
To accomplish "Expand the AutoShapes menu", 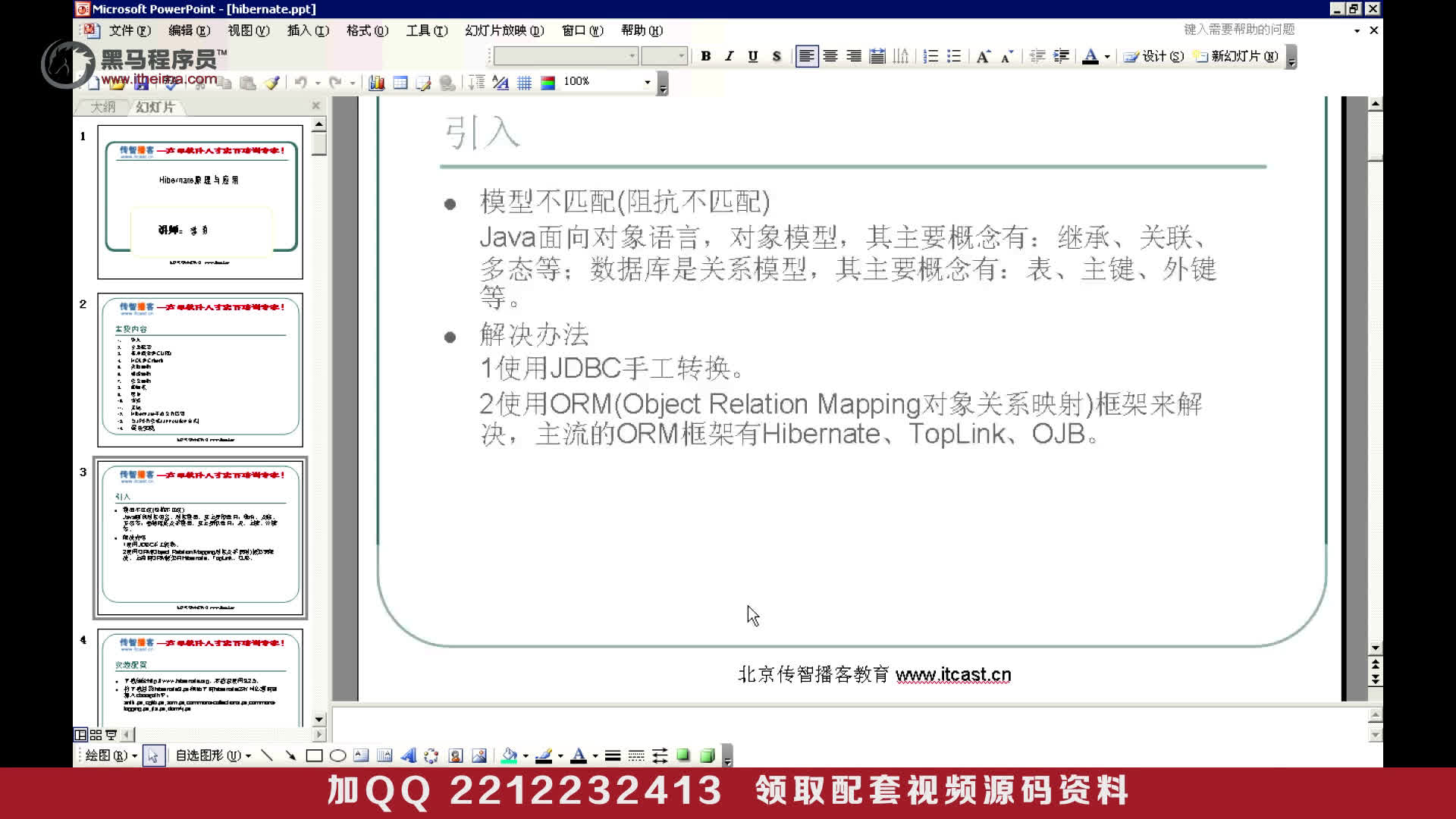I will tap(212, 755).
